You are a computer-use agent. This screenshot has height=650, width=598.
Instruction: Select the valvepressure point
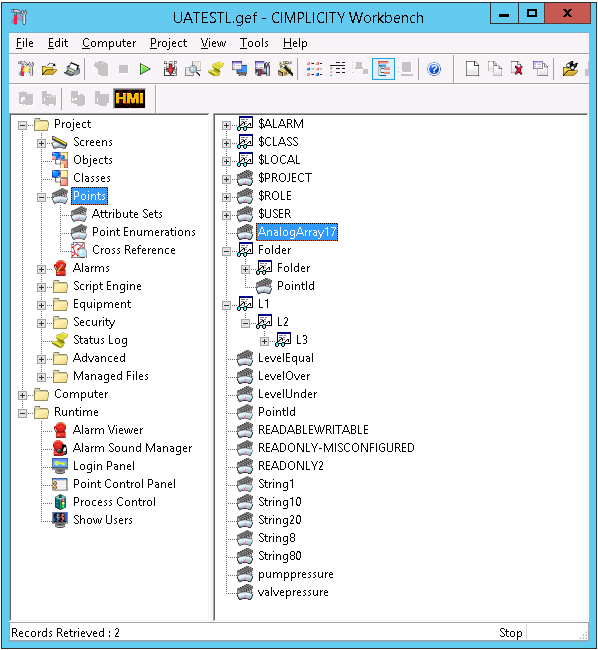293,592
